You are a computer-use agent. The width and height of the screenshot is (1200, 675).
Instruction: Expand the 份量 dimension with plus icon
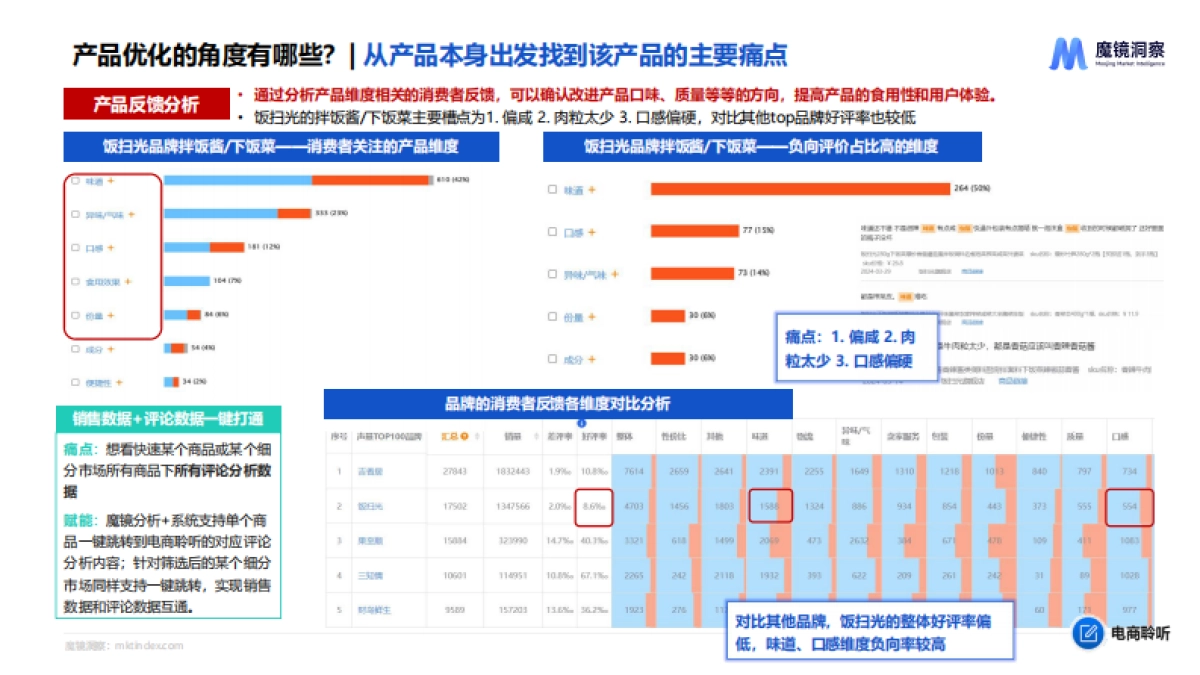110,315
